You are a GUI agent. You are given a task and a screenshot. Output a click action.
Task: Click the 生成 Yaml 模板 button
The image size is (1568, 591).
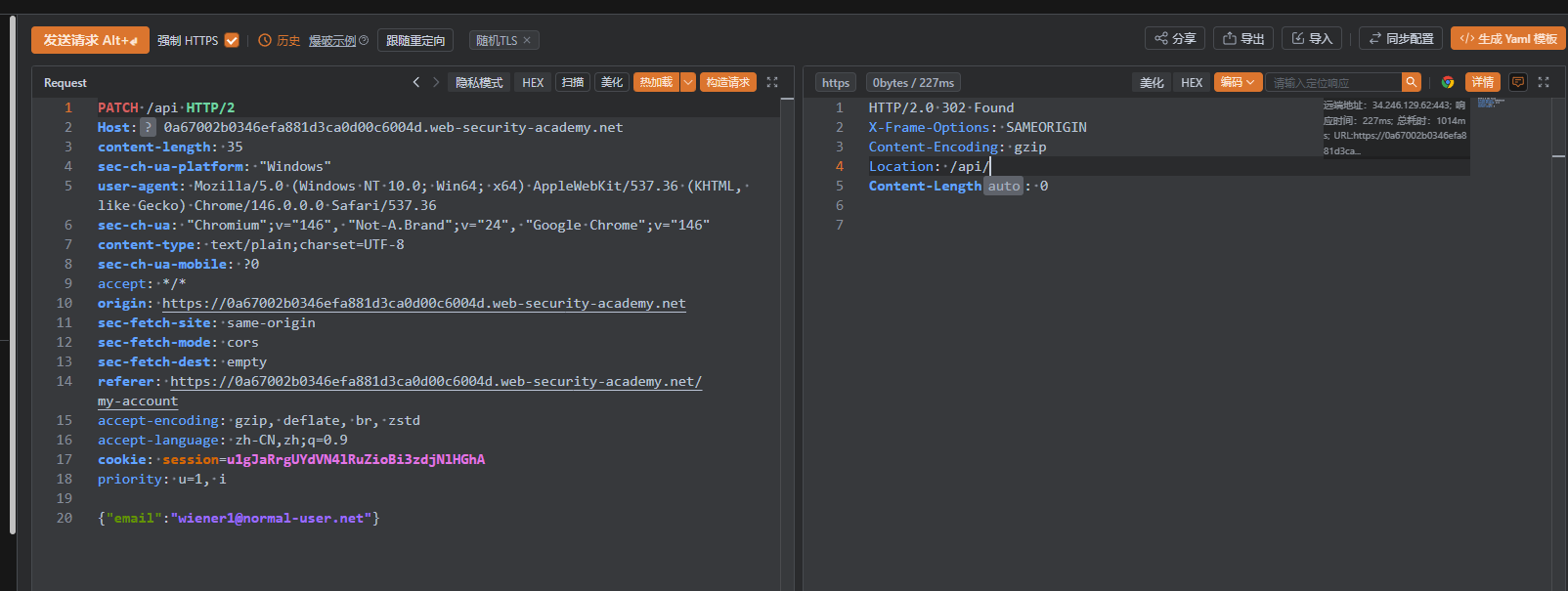1508,39
